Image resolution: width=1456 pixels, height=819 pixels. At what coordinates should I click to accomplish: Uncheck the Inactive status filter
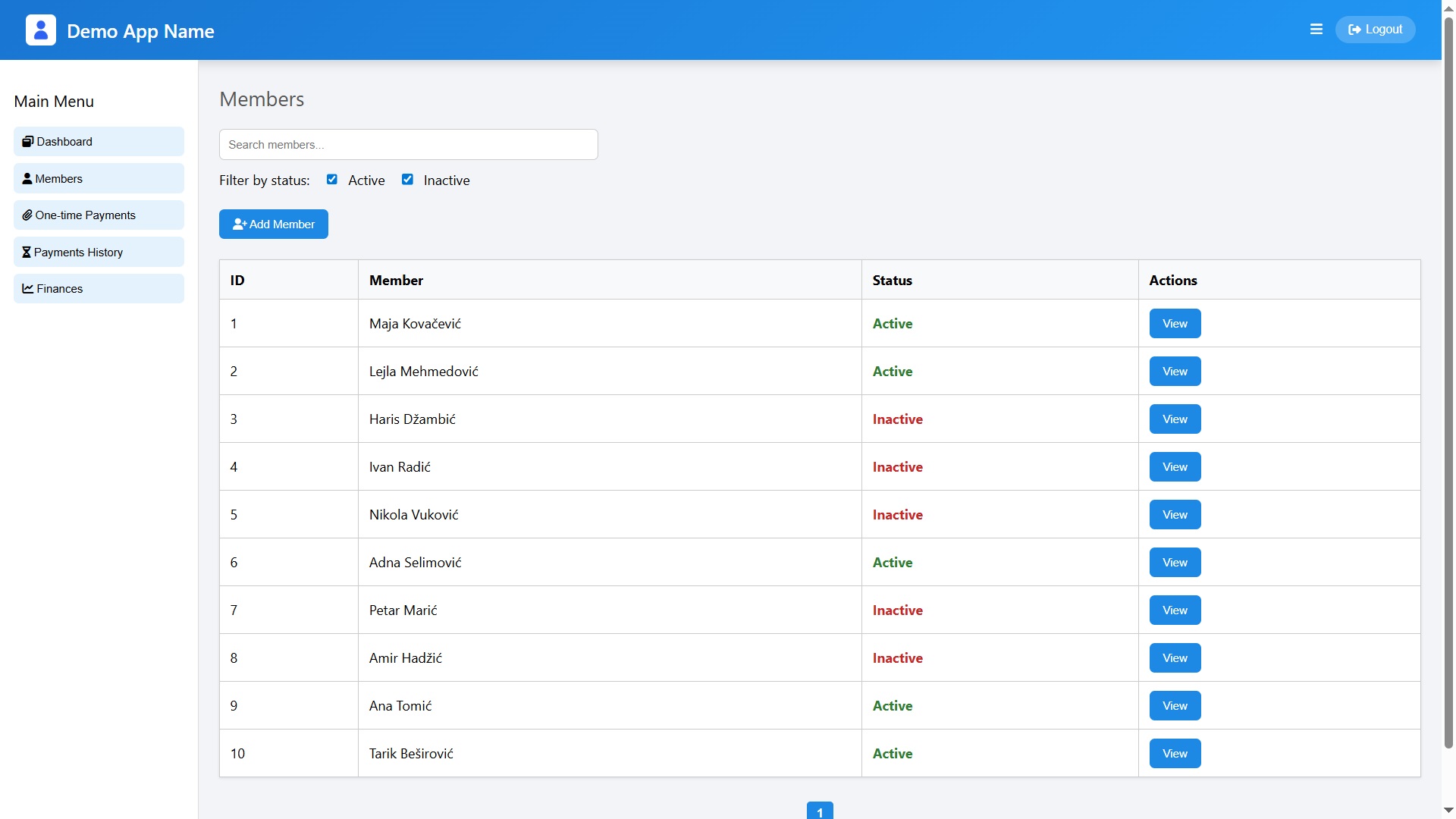point(408,180)
